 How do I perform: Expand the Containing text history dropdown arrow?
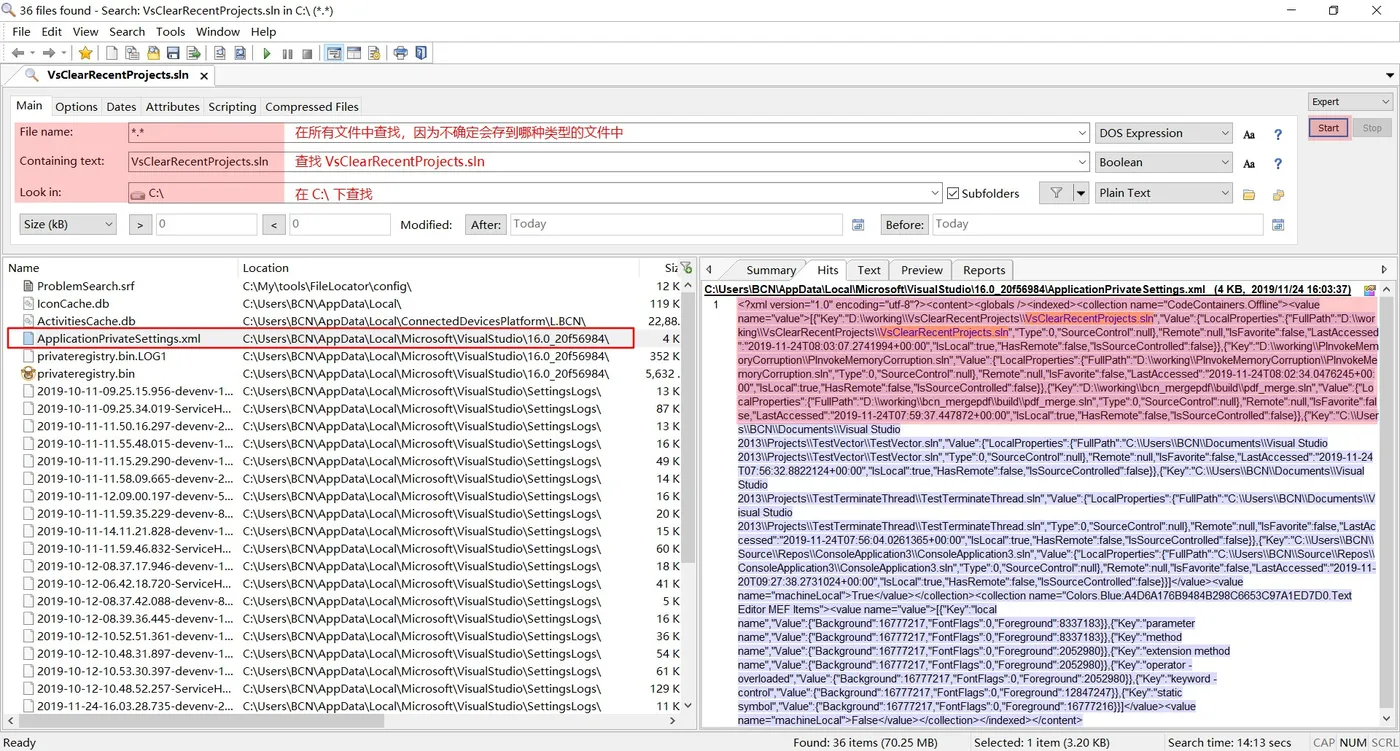[1082, 162]
